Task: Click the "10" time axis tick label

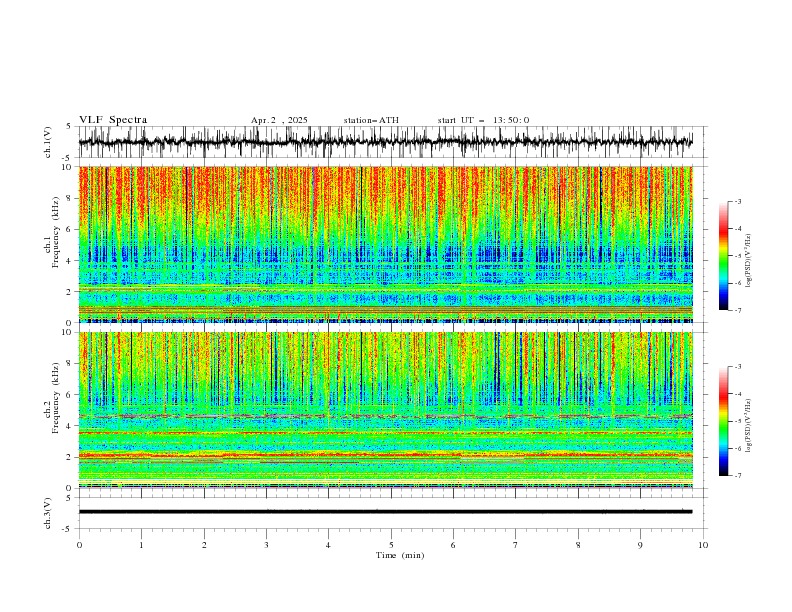Action: click(x=703, y=545)
